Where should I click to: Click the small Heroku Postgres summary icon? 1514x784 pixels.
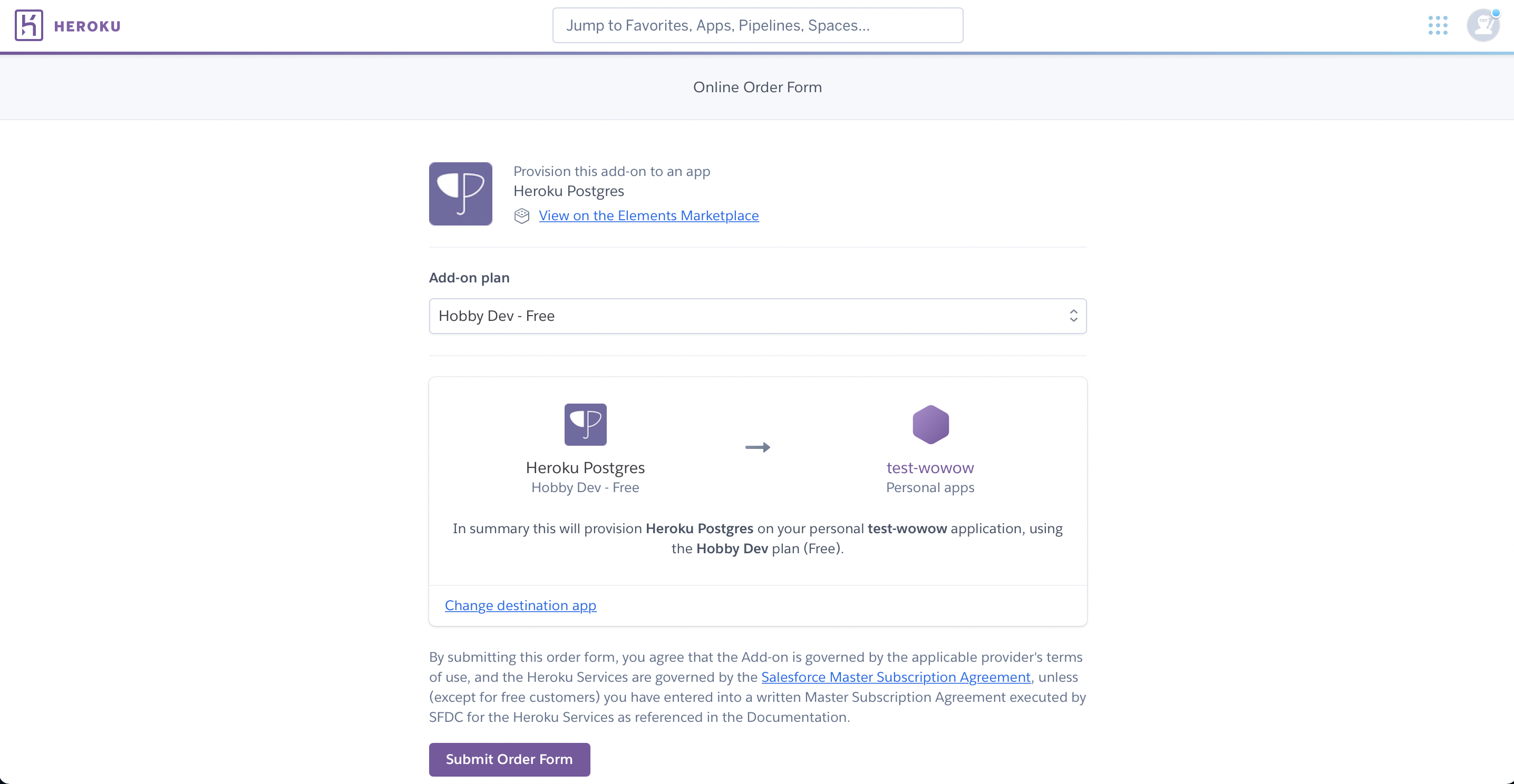[585, 424]
